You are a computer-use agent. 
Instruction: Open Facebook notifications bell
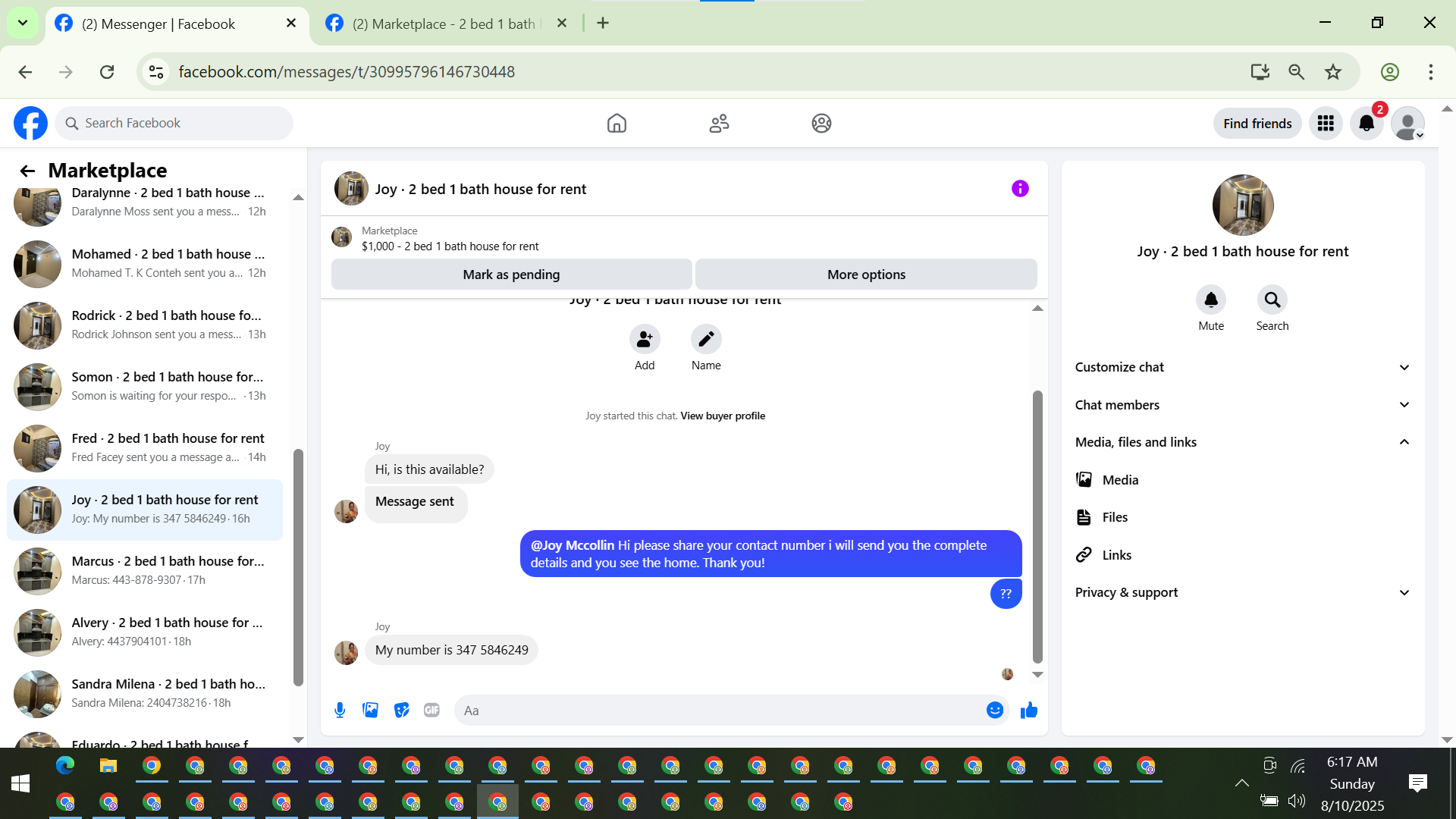pyautogui.click(x=1367, y=124)
